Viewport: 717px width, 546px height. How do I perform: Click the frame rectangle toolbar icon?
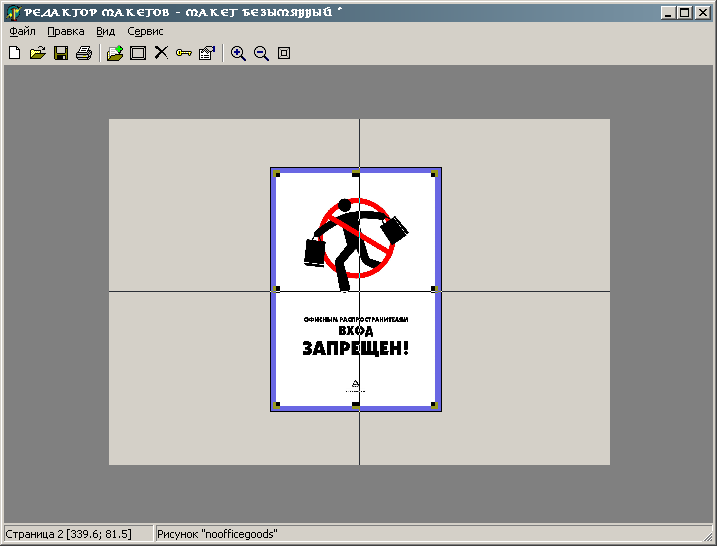[138, 53]
